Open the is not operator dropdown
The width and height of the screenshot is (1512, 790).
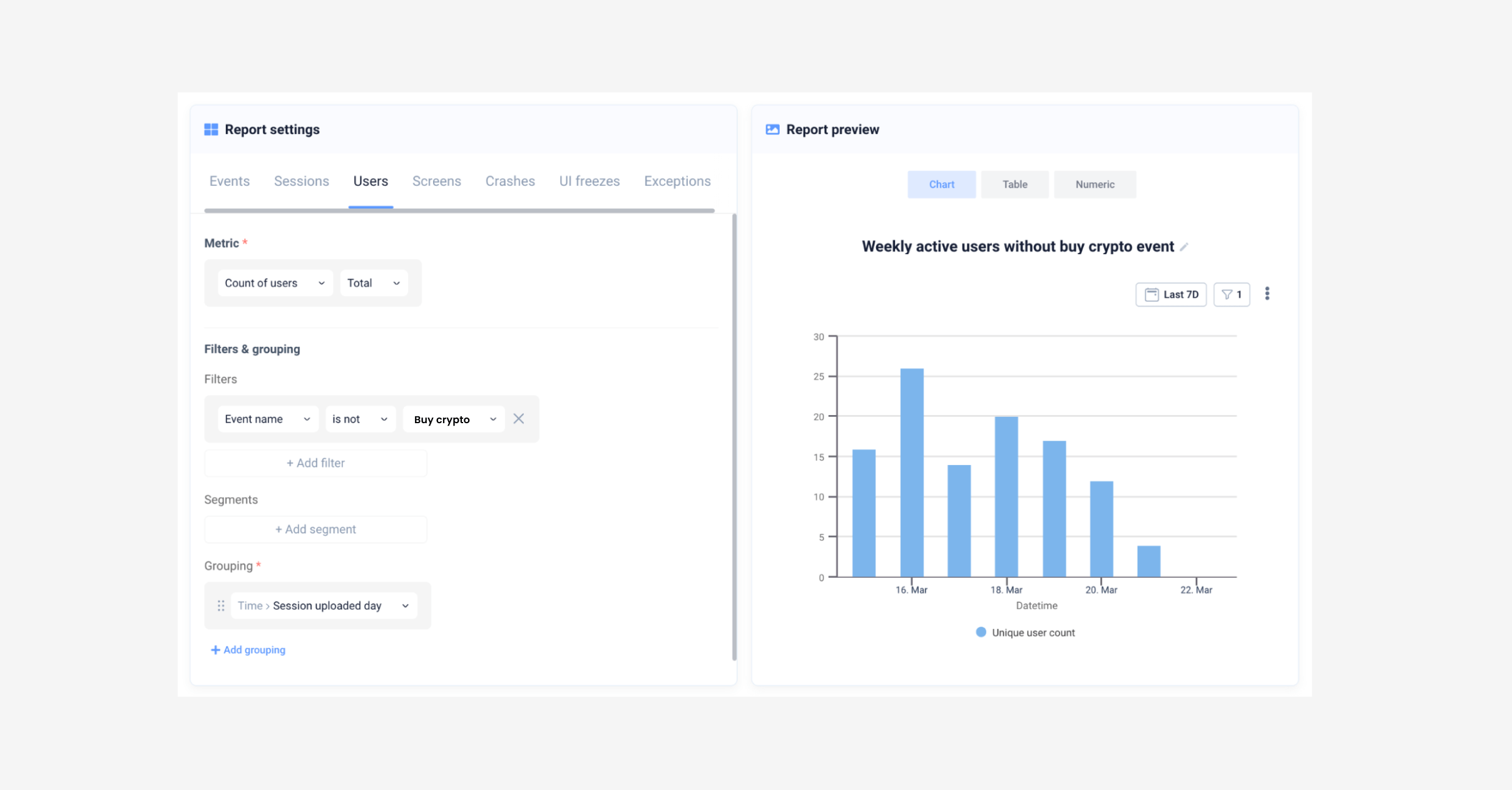[x=360, y=418]
